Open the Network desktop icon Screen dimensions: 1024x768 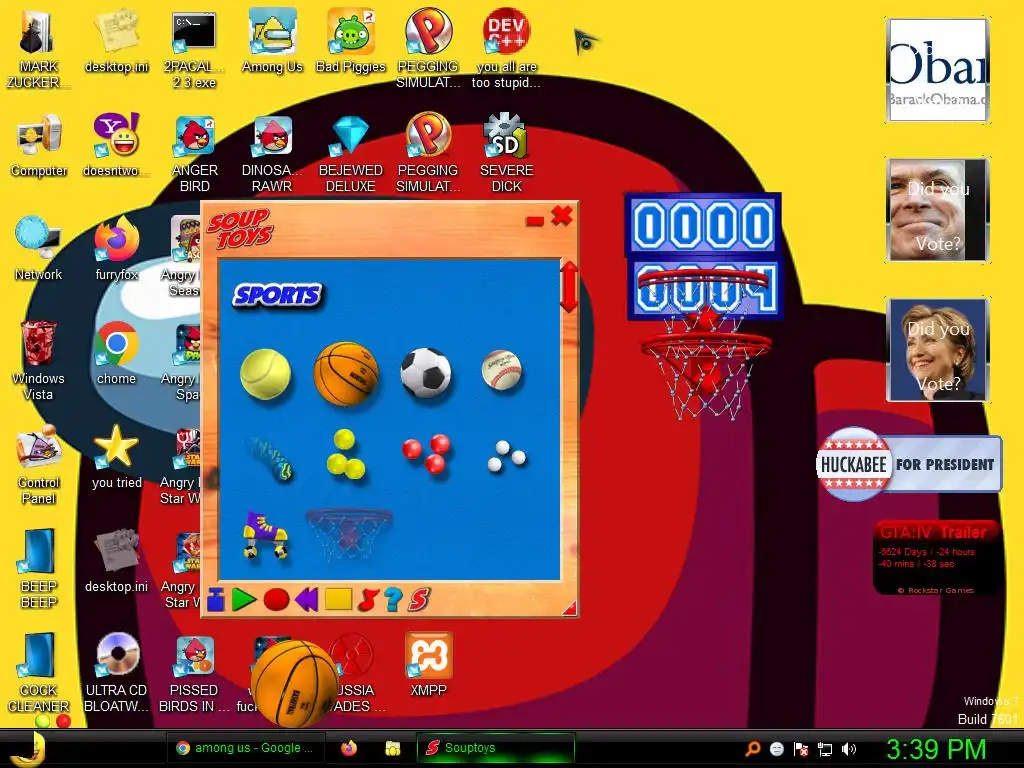click(39, 249)
